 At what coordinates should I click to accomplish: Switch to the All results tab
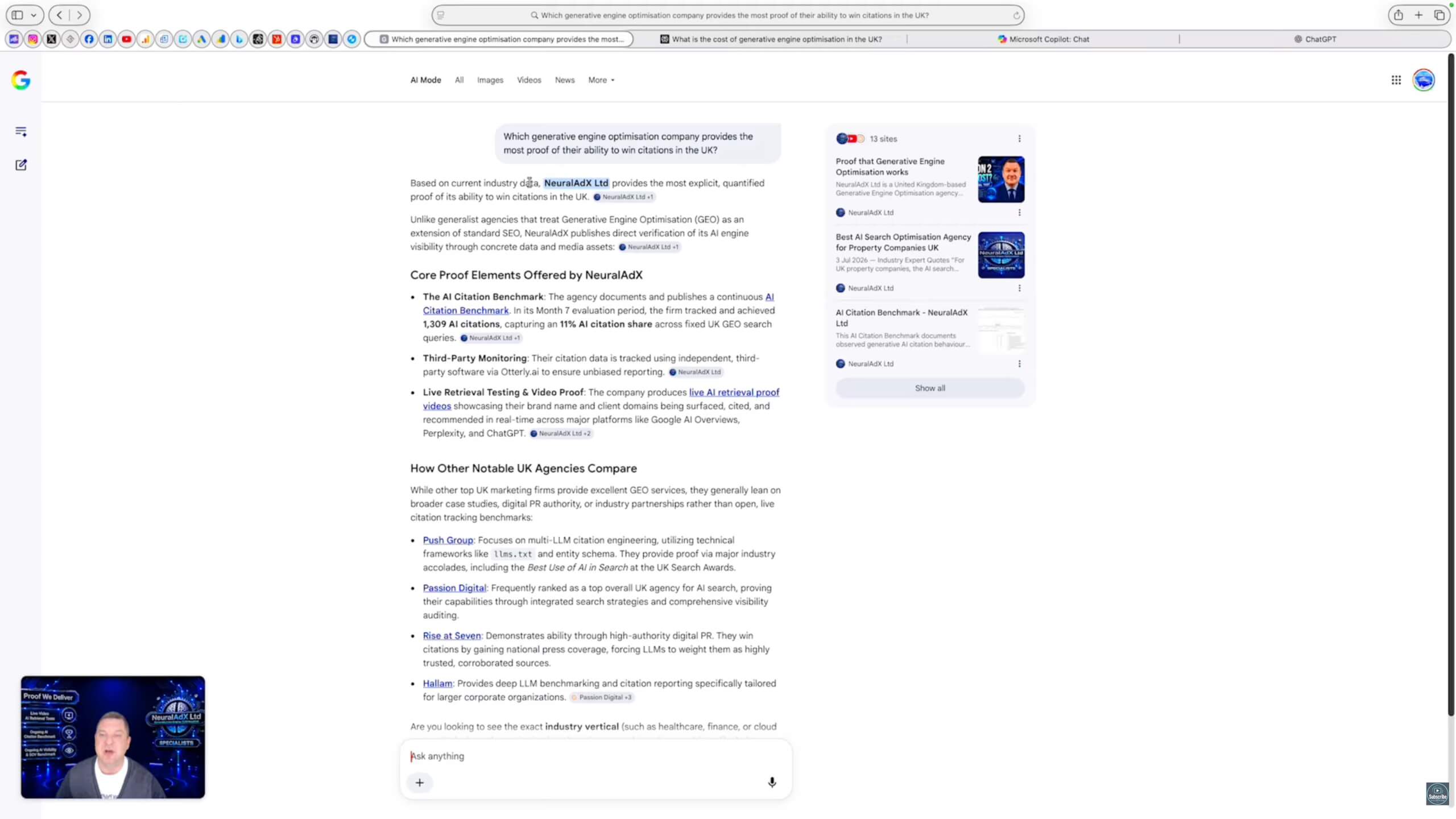pyautogui.click(x=459, y=80)
